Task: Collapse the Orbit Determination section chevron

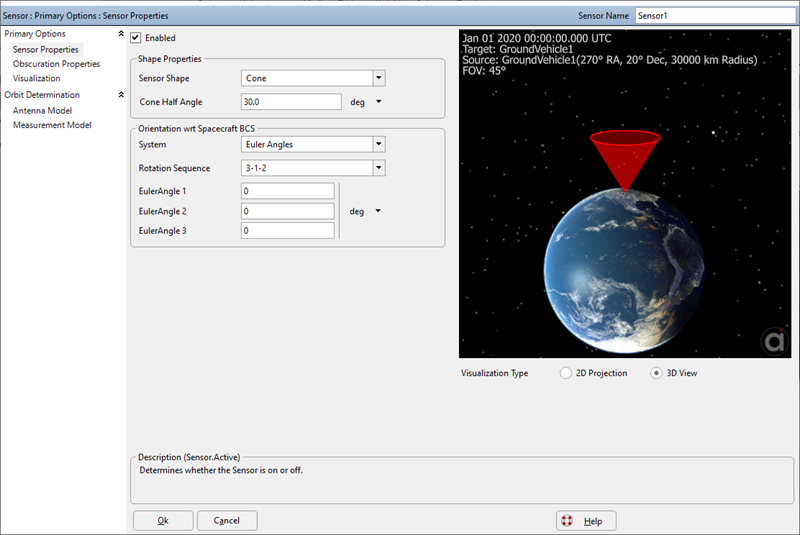Action: (121, 95)
